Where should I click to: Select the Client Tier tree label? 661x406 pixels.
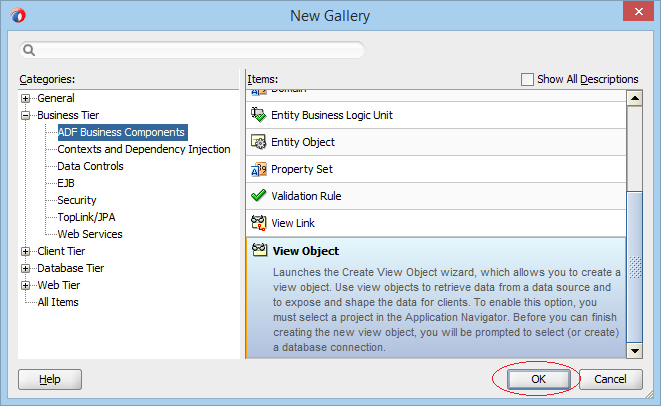(61, 251)
